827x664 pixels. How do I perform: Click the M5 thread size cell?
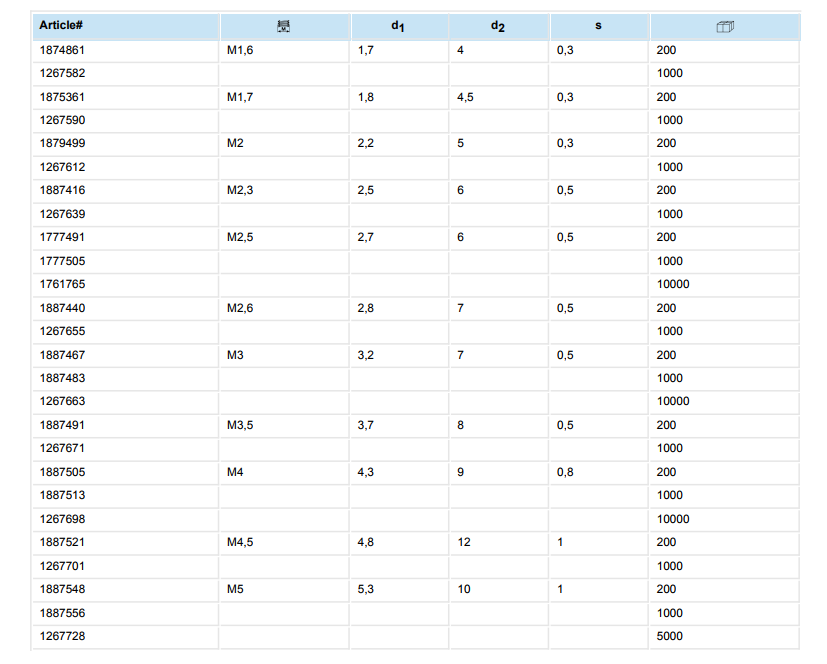(x=236, y=589)
